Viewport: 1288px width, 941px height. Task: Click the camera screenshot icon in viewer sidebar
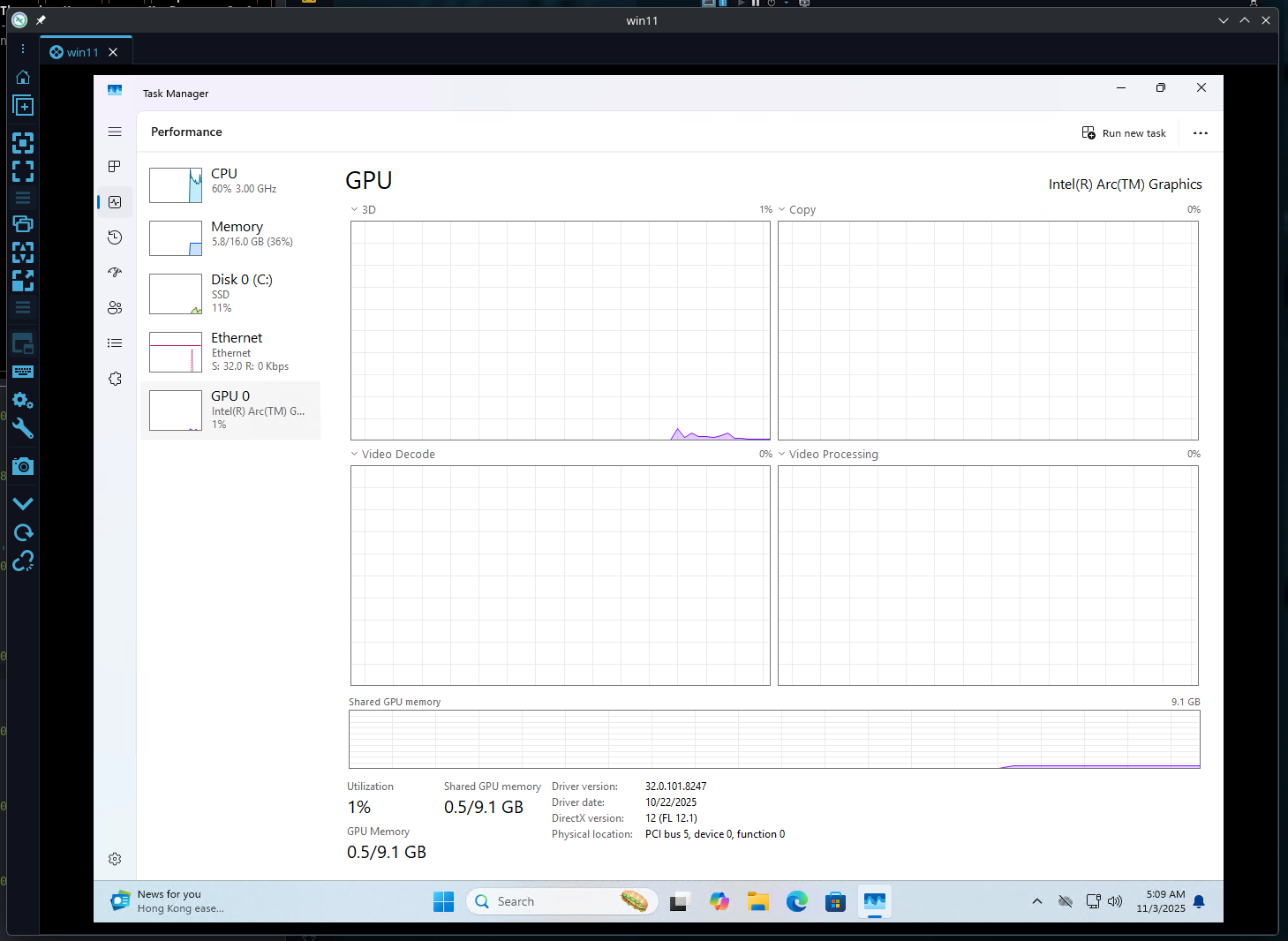pos(23,466)
